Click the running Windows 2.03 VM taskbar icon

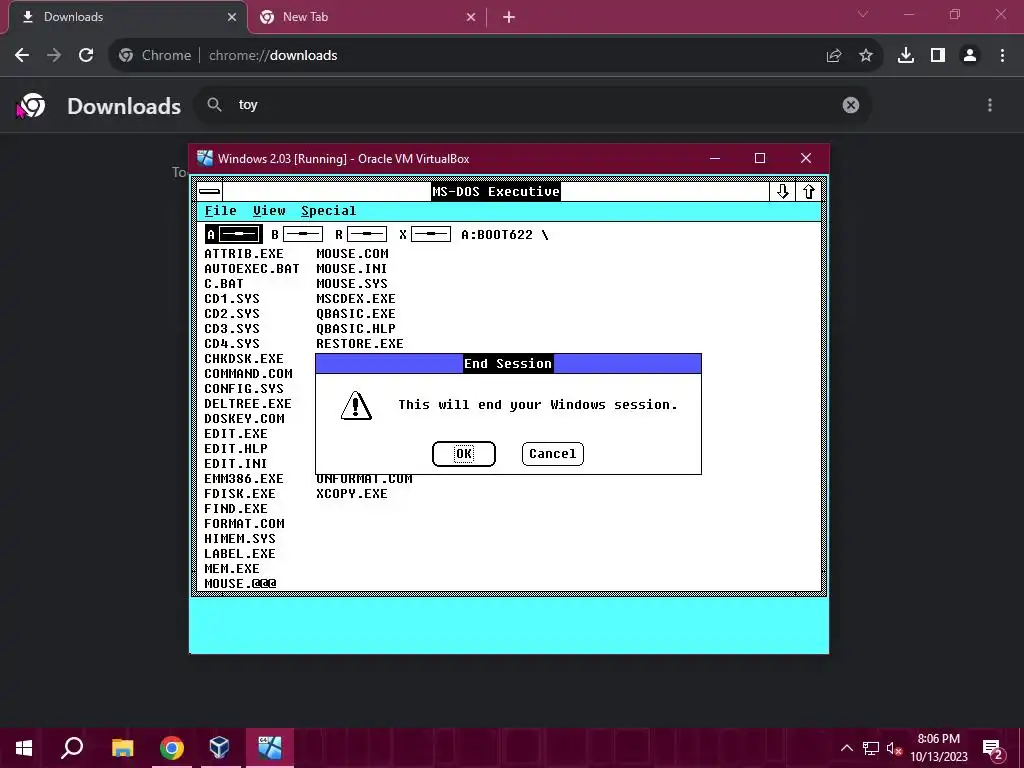coord(269,748)
